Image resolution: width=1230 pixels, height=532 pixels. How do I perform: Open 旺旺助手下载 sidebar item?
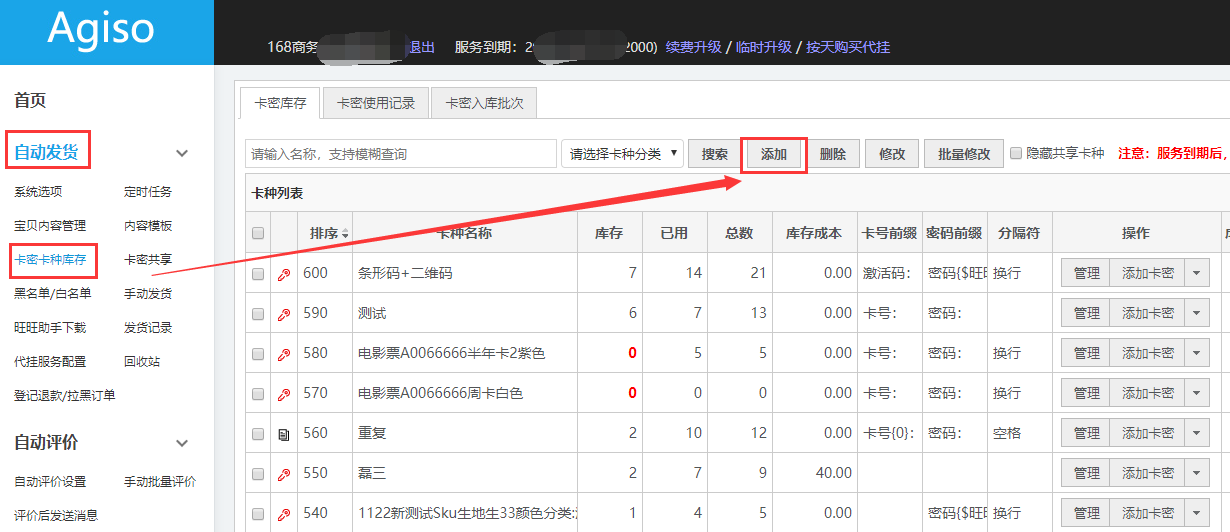click(50, 328)
